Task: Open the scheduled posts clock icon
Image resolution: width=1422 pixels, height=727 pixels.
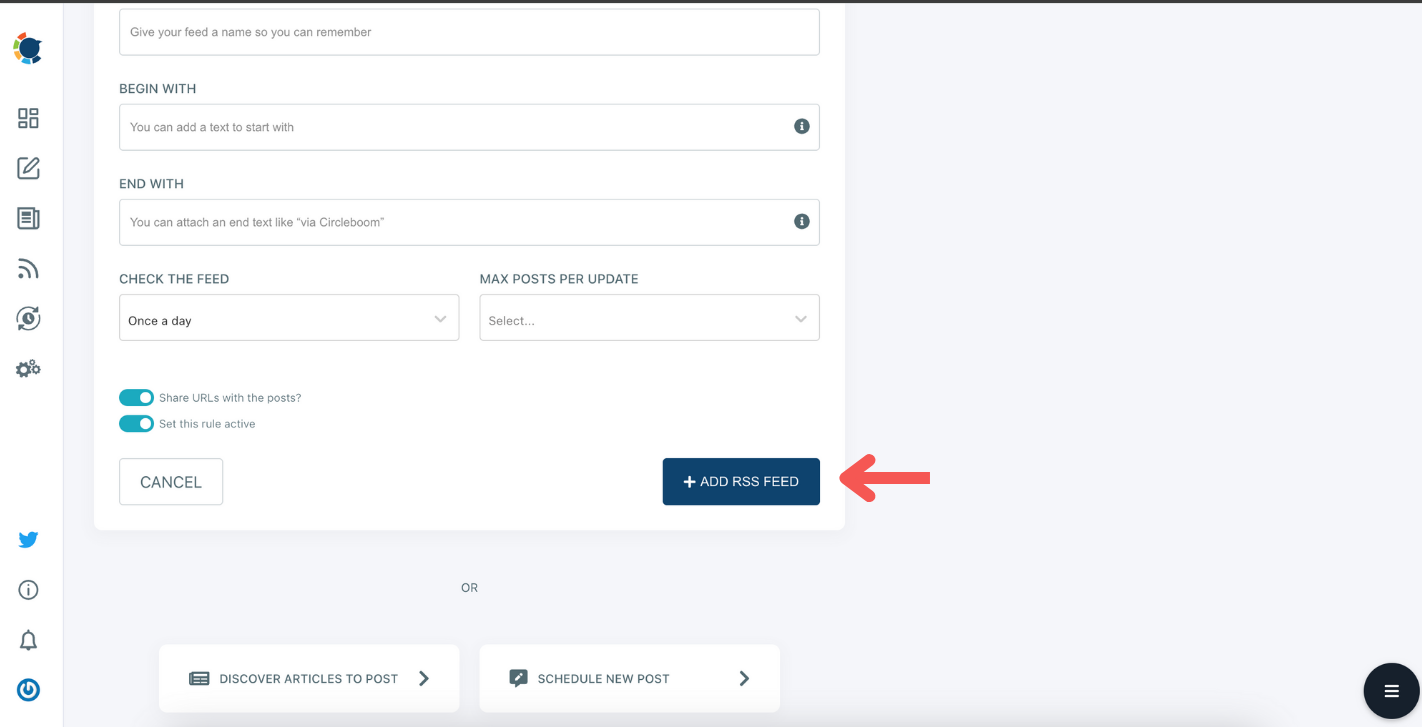Action: pos(28,318)
